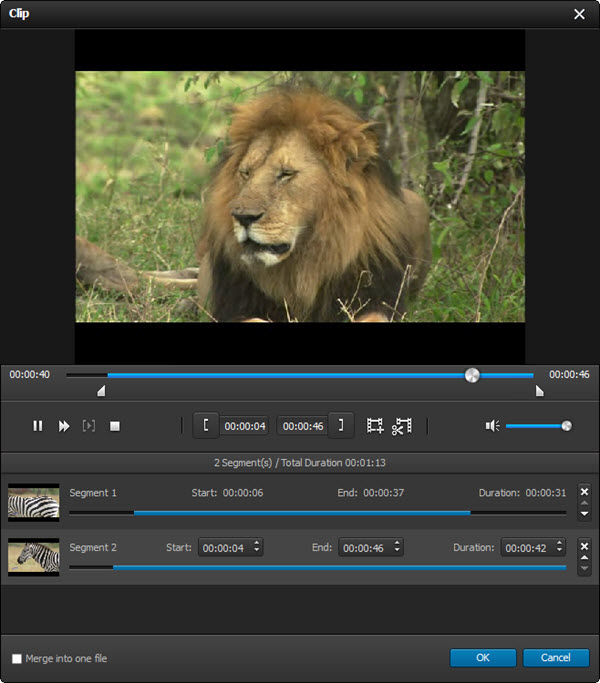
Task: Delete Segment 2
Action: click(584, 546)
